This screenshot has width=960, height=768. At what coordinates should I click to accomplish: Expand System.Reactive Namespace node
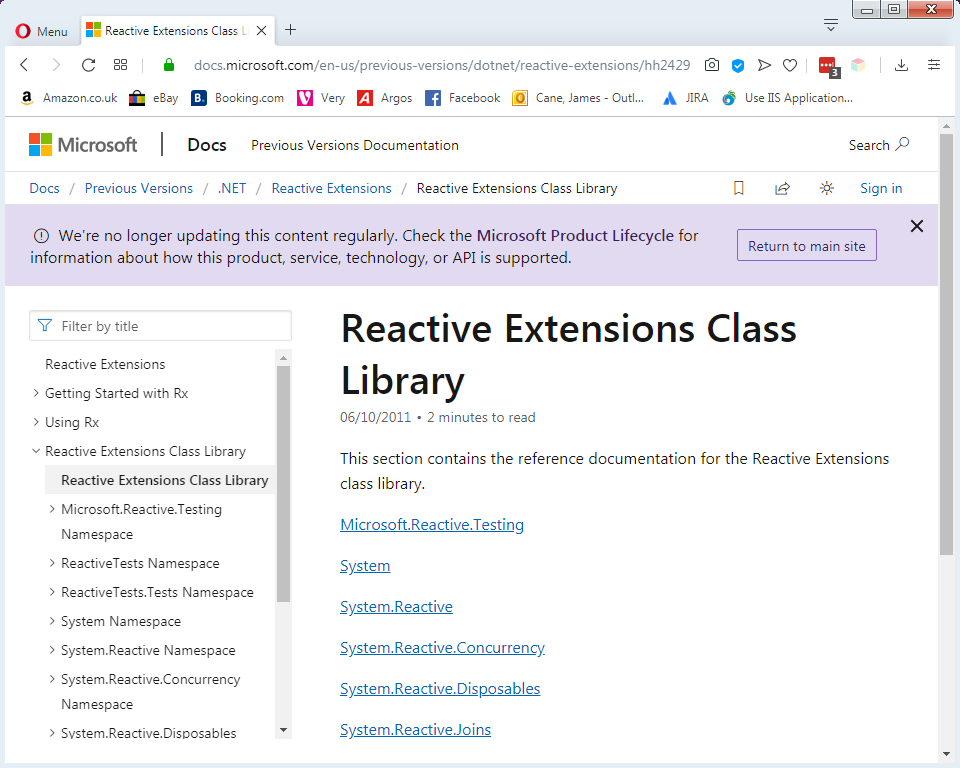[x=51, y=650]
